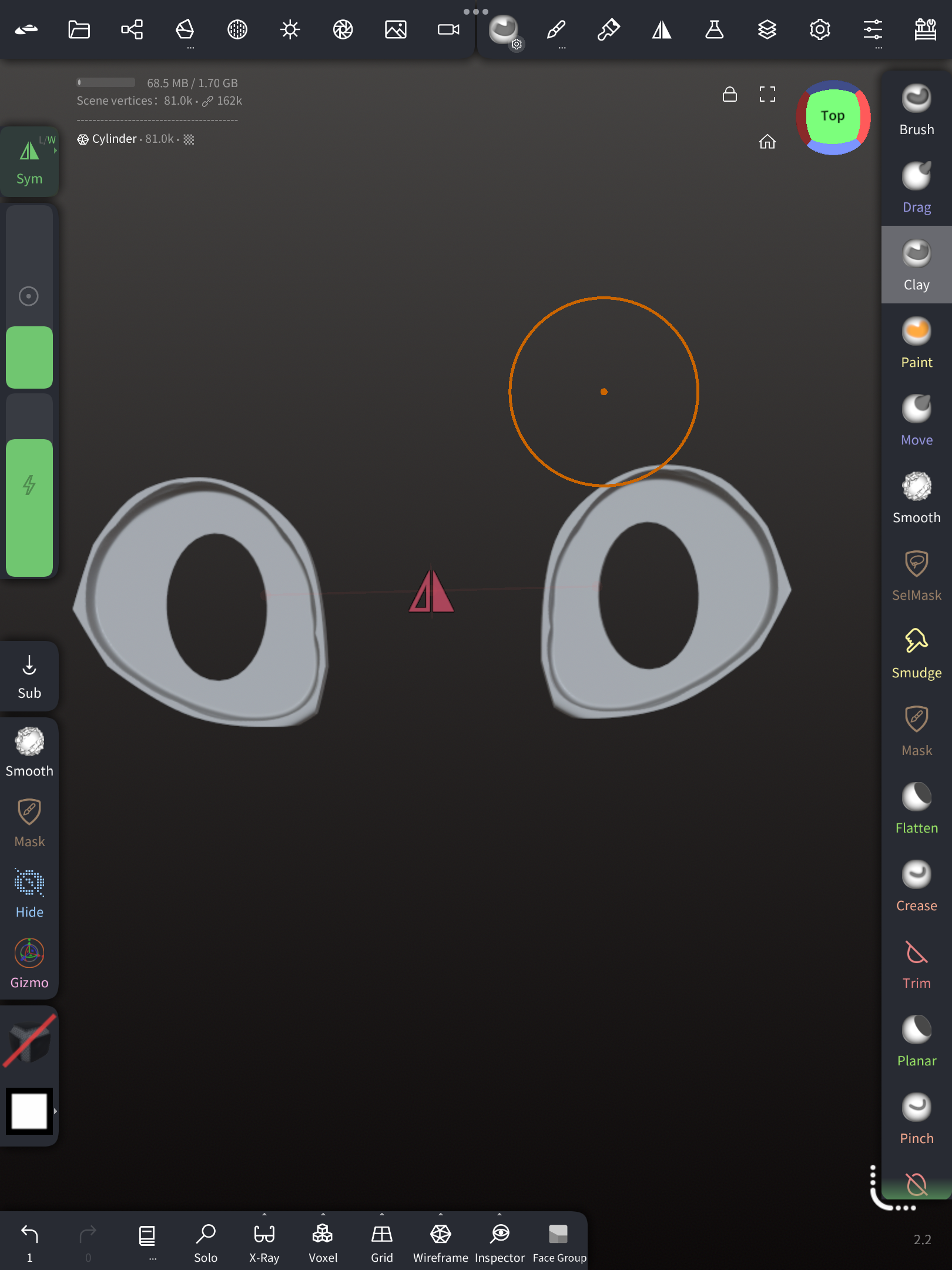Click the Top view orientation cube
The height and width of the screenshot is (1270, 952).
click(x=833, y=117)
